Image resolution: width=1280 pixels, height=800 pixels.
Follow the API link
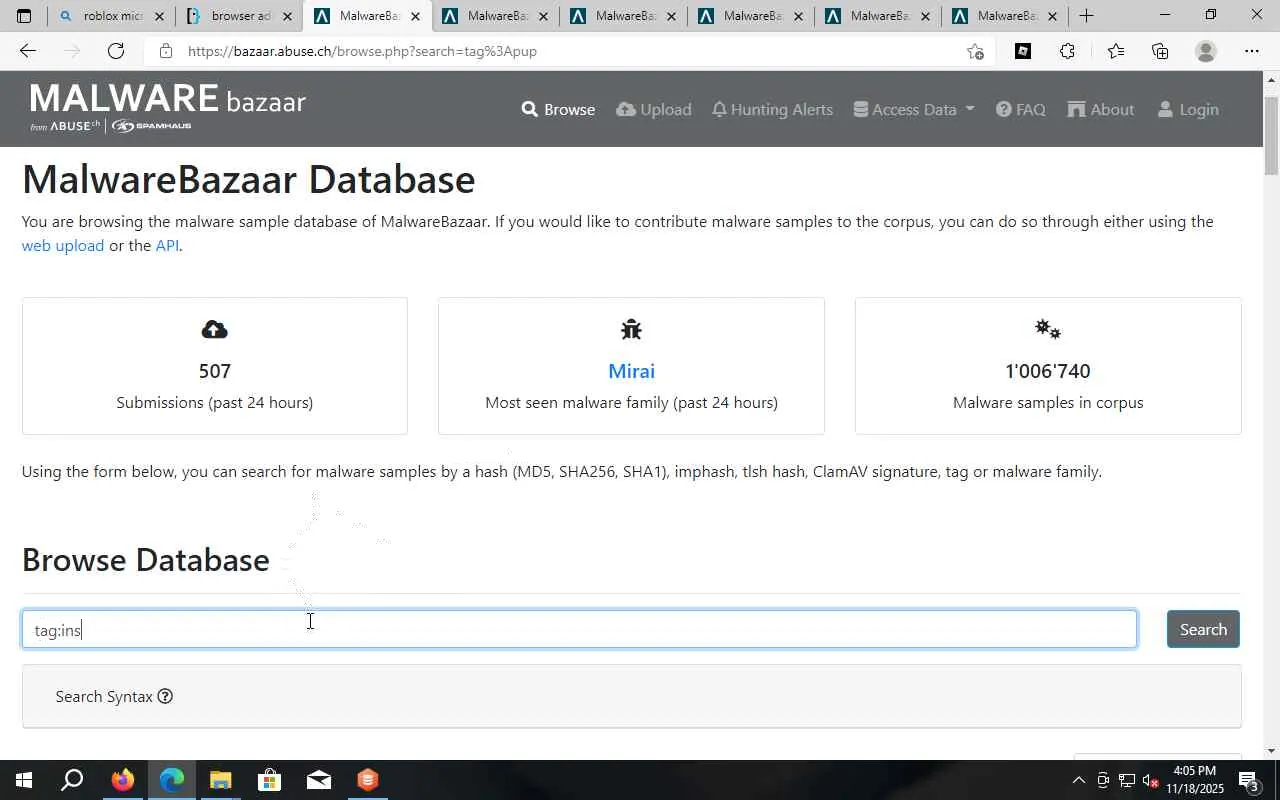point(167,246)
